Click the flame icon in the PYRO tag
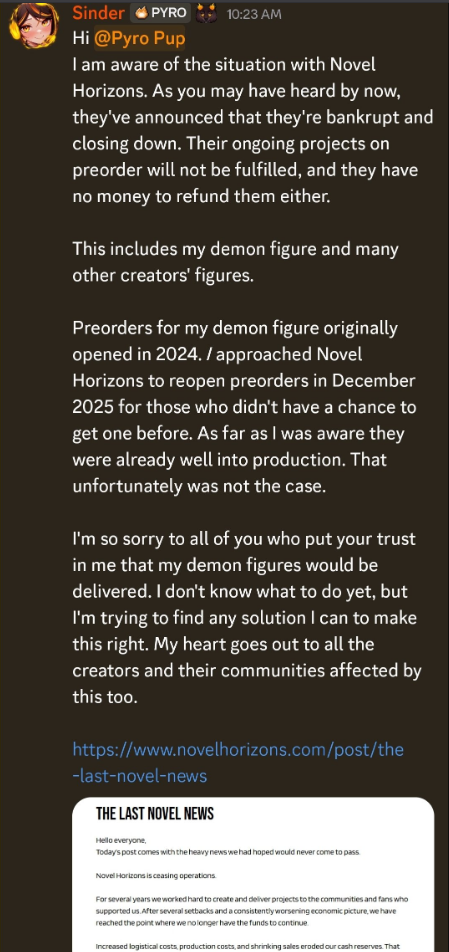449x952 pixels. [141, 13]
